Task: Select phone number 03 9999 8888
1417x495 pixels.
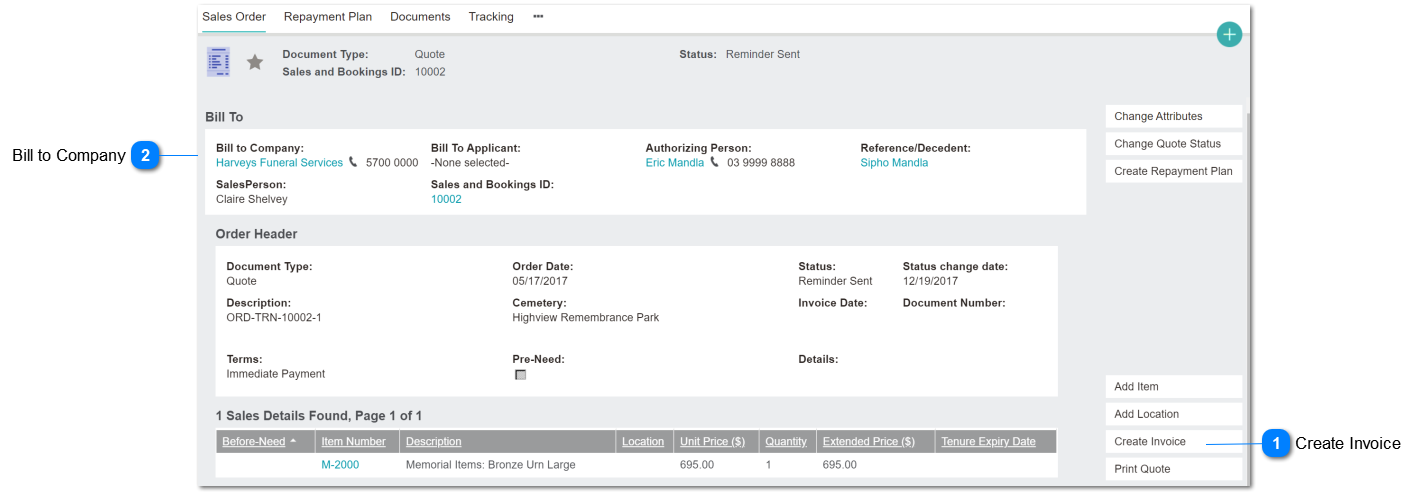Action: (761, 162)
